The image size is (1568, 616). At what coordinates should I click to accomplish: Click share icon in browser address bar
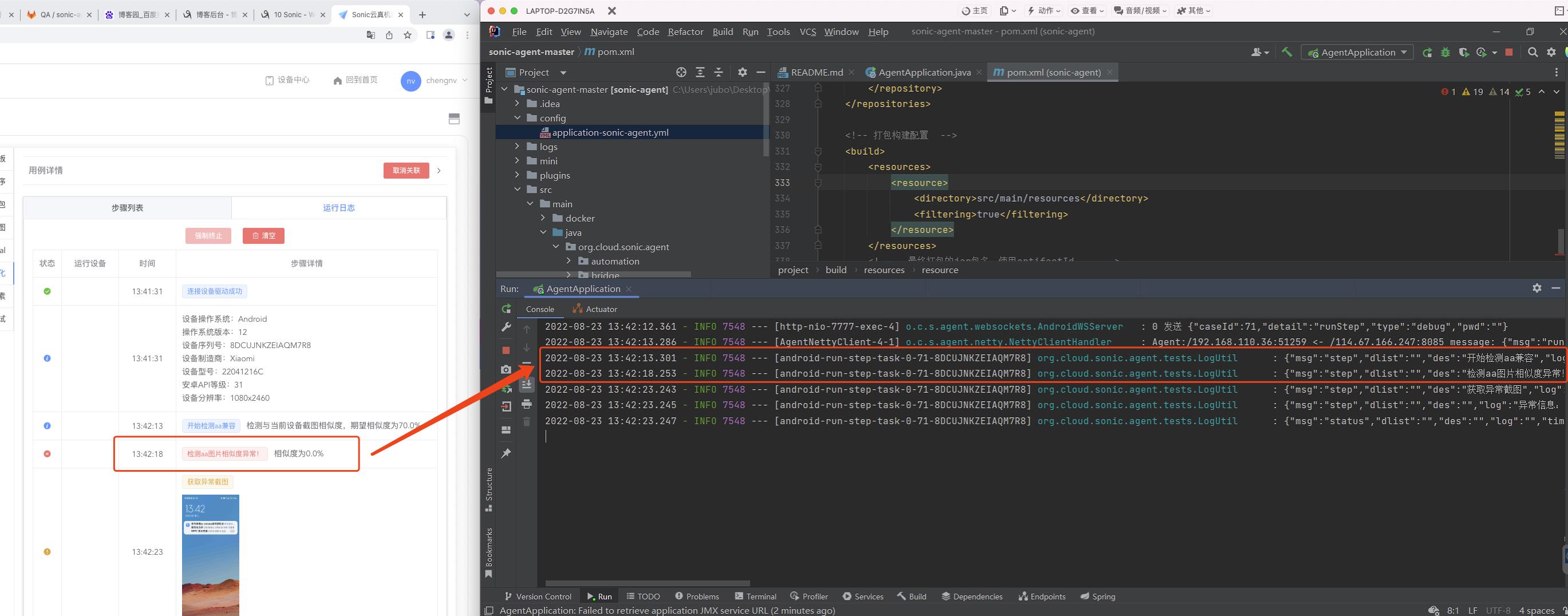(389, 35)
